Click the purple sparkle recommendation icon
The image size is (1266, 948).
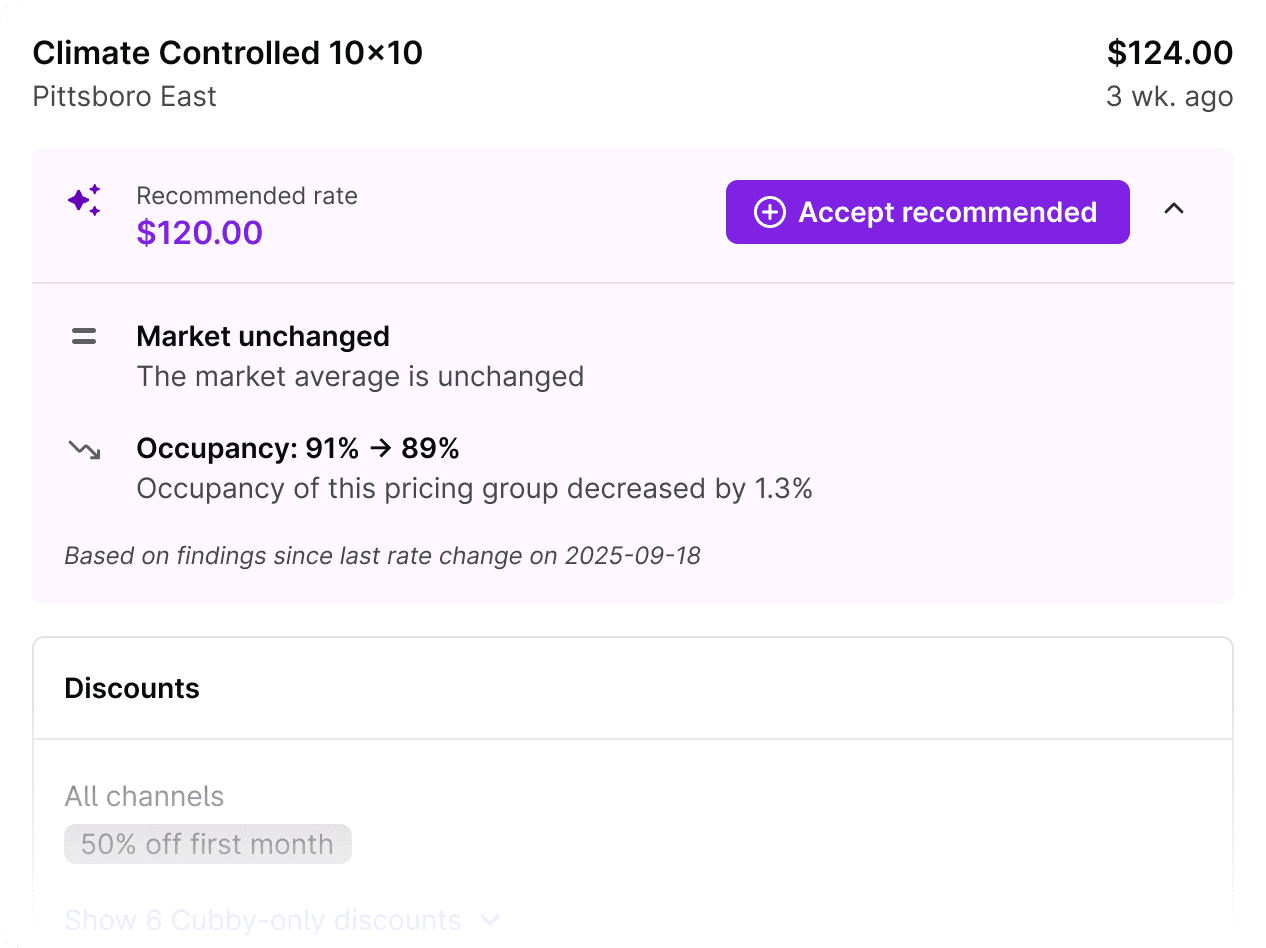85,201
